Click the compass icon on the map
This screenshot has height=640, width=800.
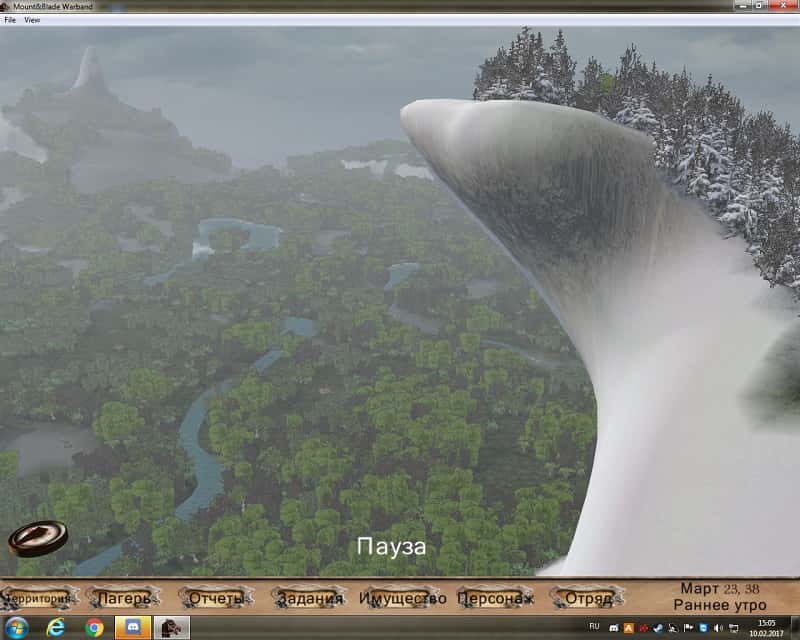tap(37, 537)
